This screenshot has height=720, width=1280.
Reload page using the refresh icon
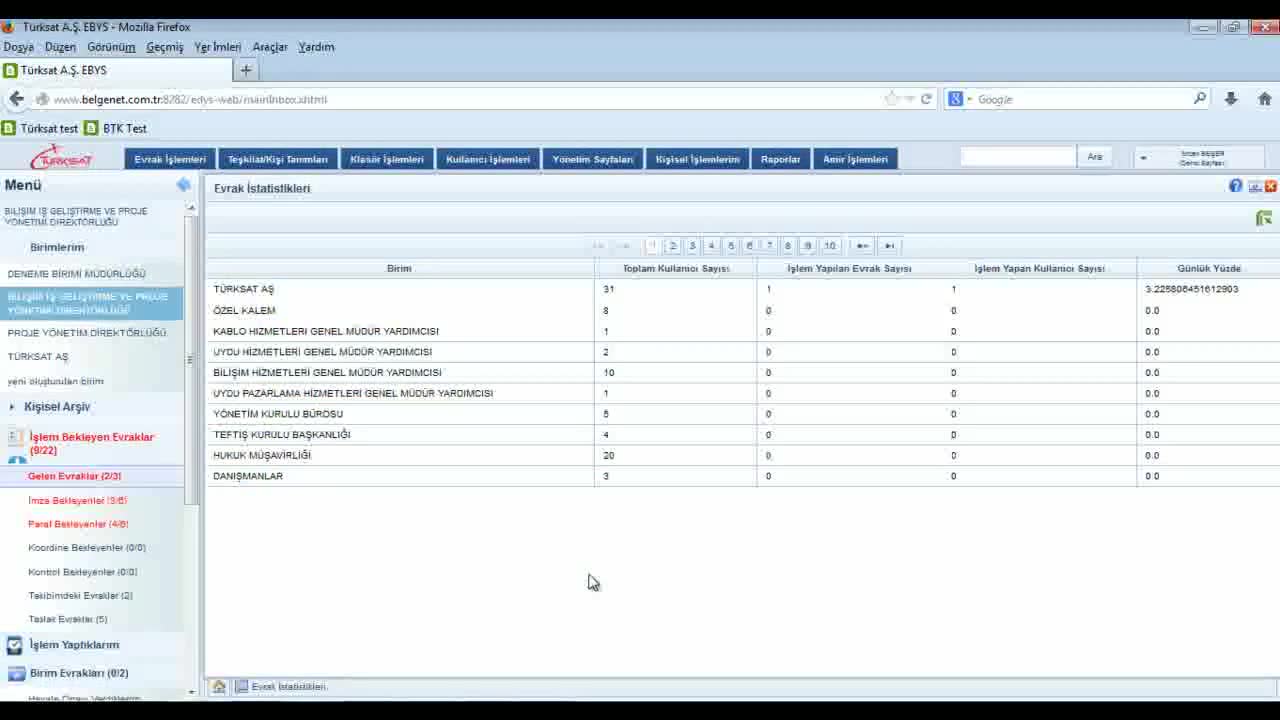click(x=926, y=99)
